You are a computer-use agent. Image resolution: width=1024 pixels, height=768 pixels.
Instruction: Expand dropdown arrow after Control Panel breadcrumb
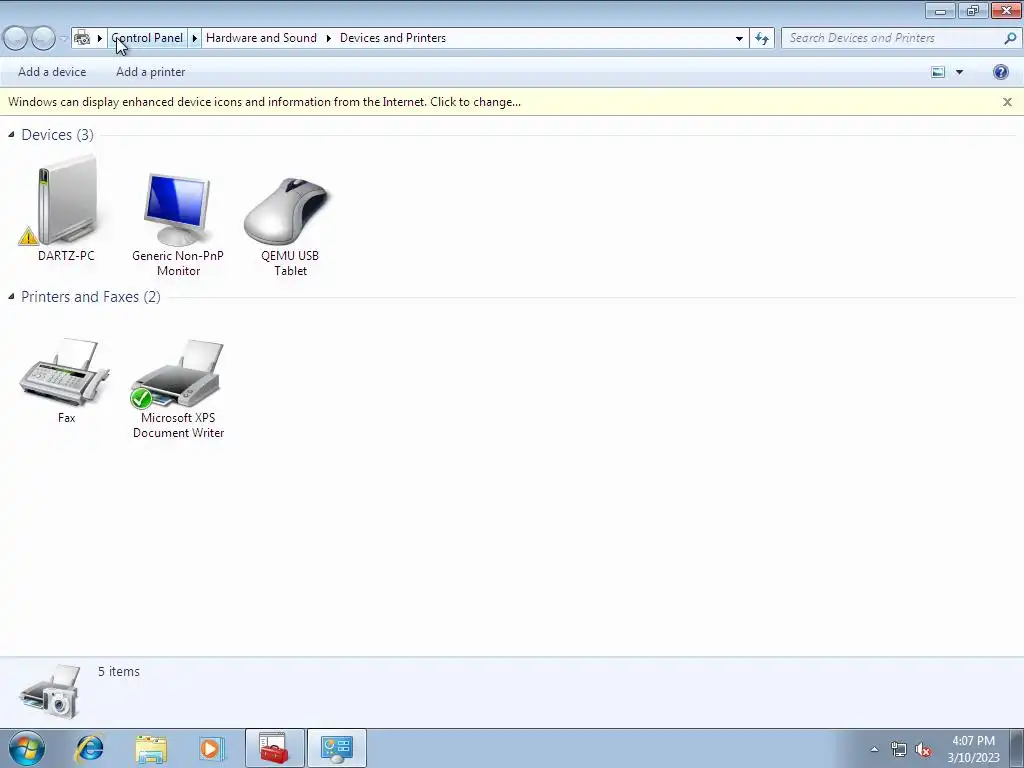(x=194, y=38)
